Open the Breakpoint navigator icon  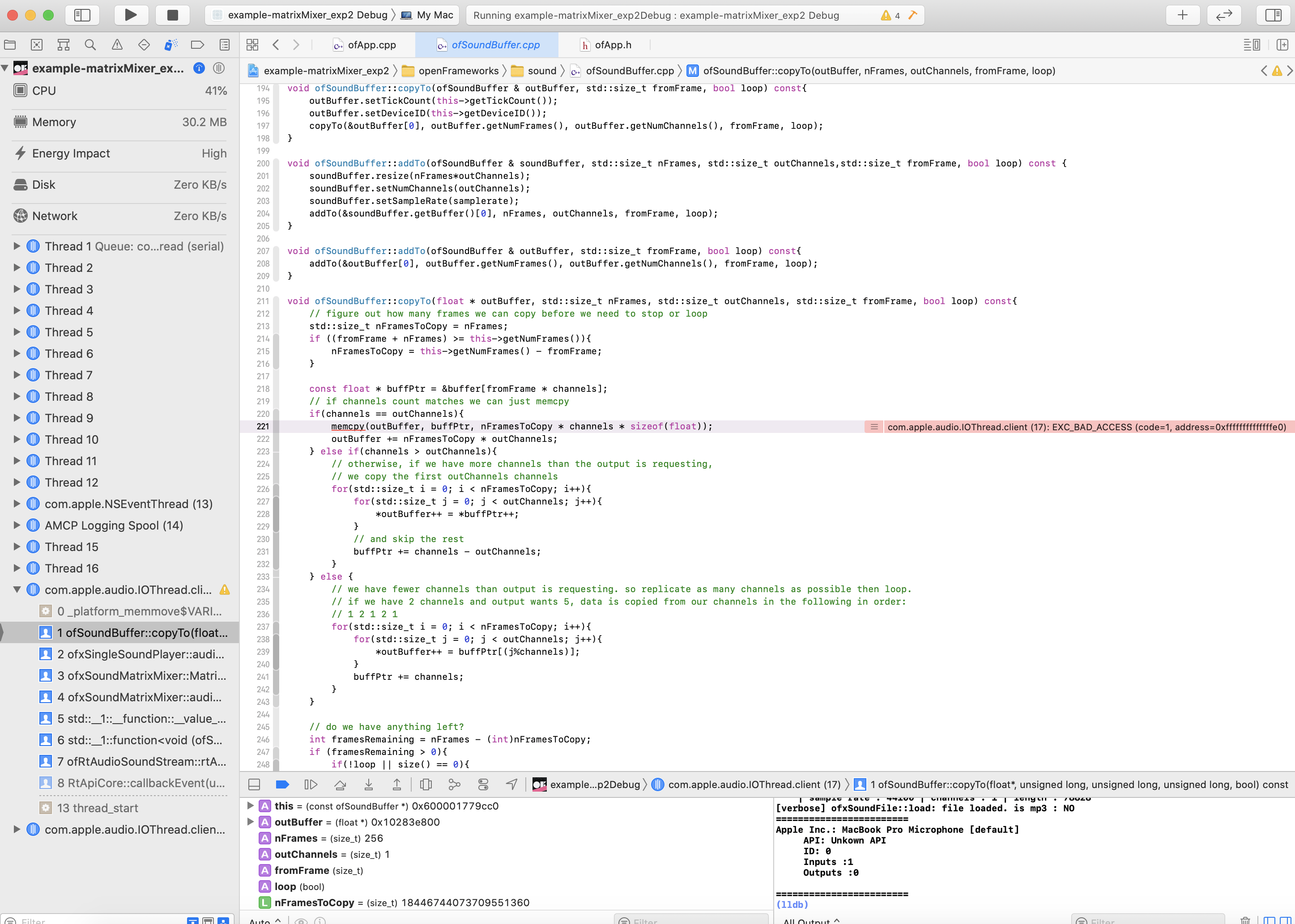[197, 45]
